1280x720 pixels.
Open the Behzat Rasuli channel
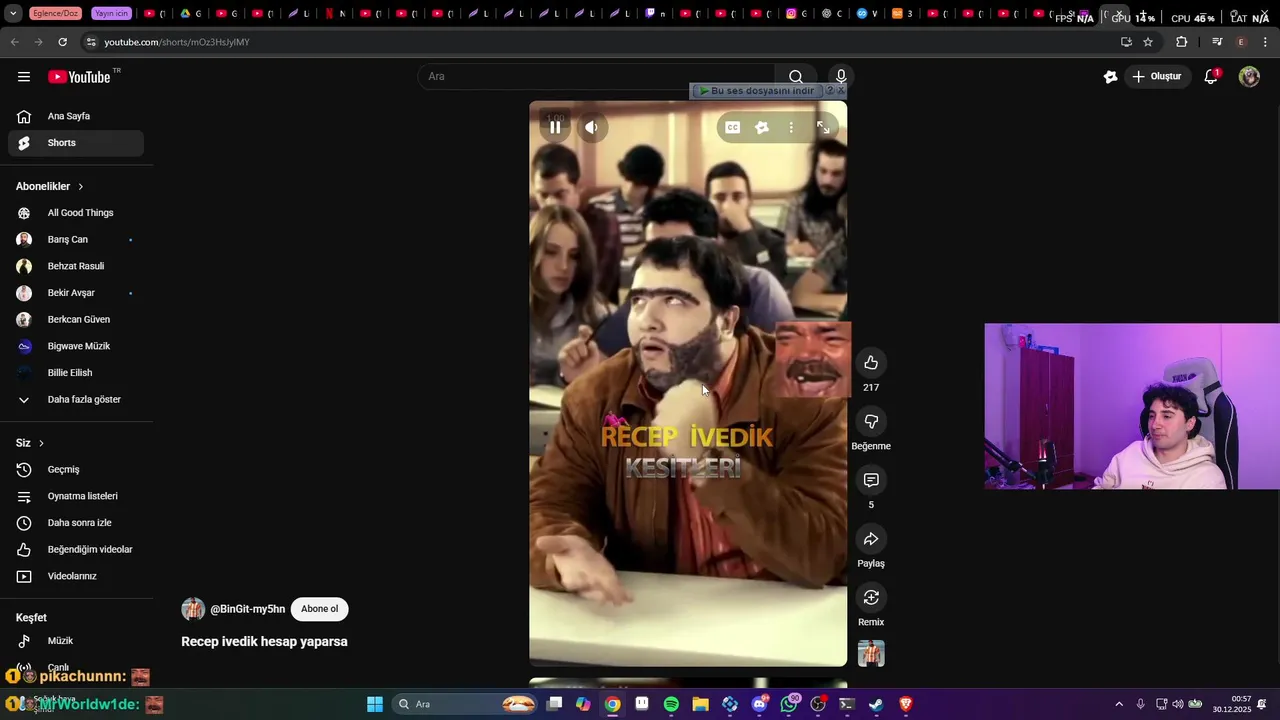(76, 266)
